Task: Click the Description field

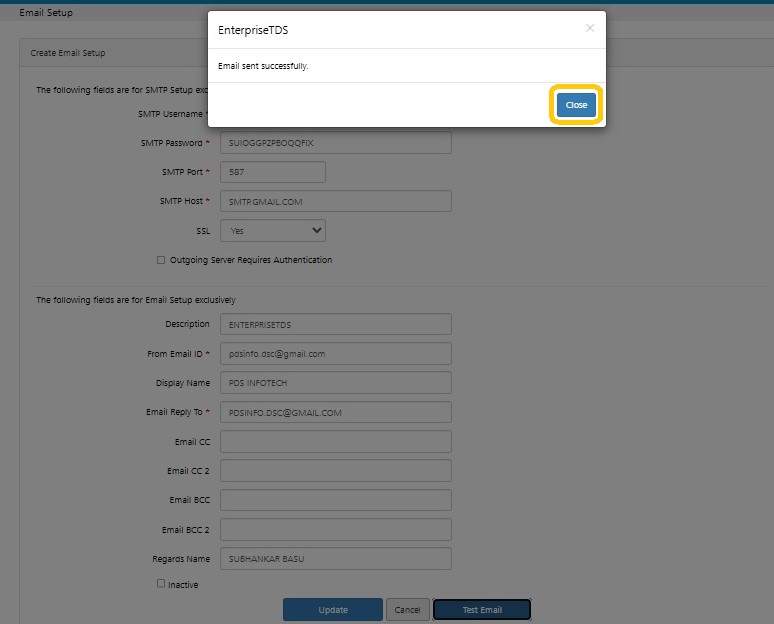Action: click(x=335, y=324)
